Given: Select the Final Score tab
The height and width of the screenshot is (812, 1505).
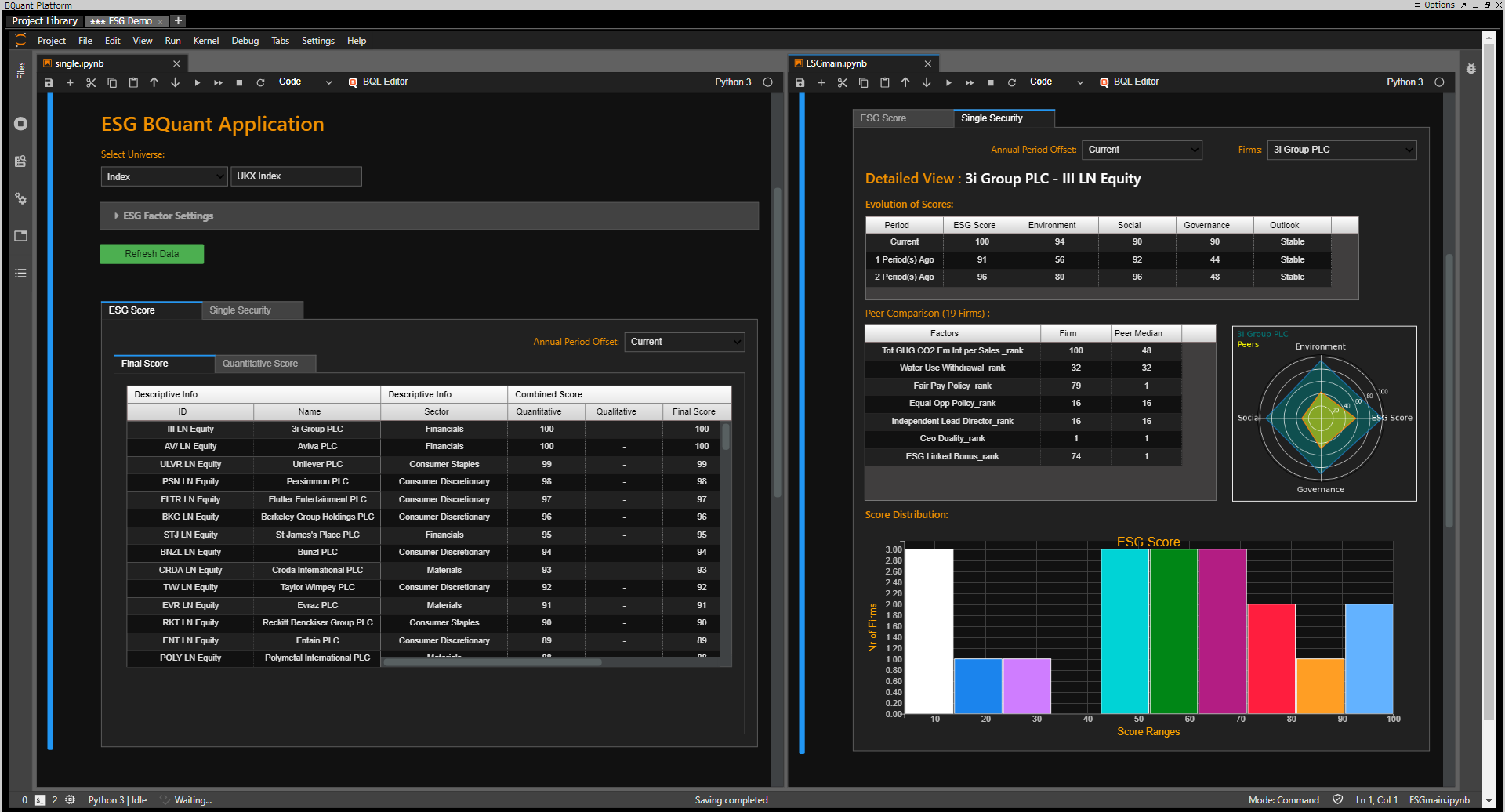Looking at the screenshot, I should (x=164, y=364).
